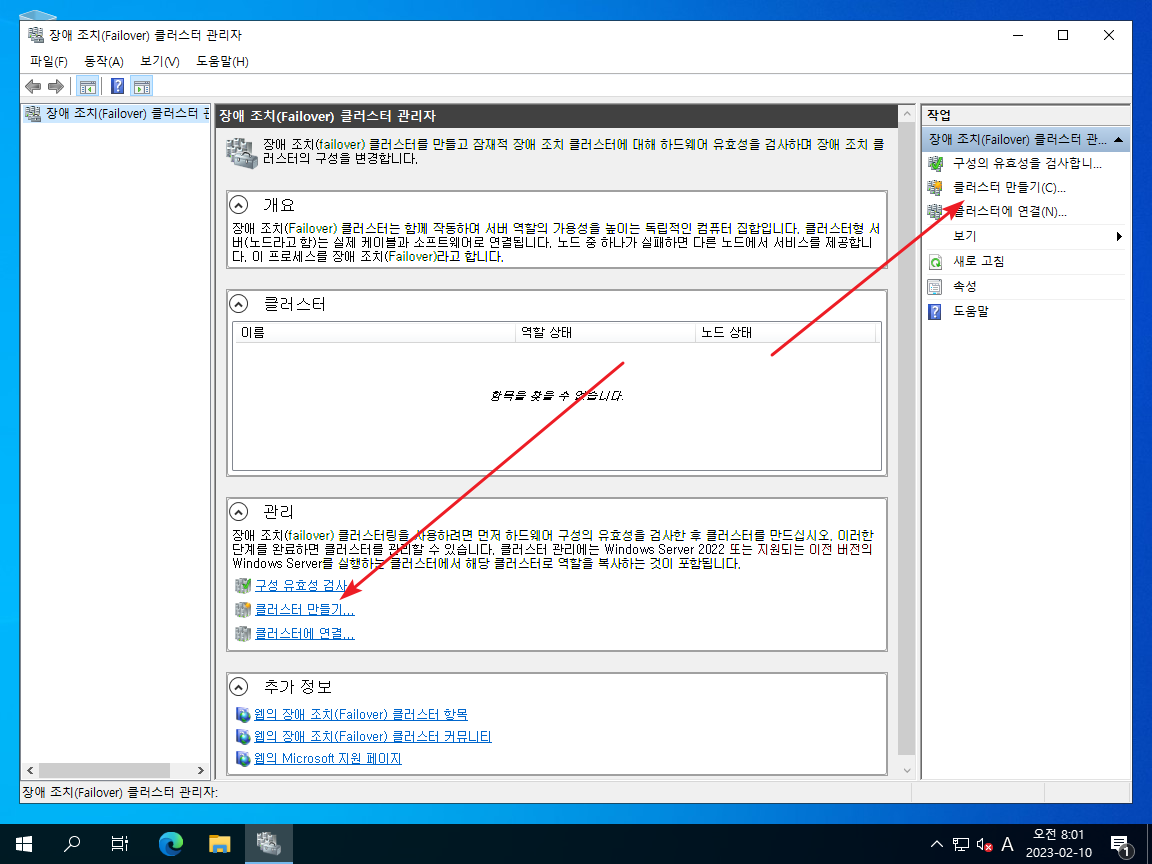
Task: Click the 구성의 유효성을 검사합니다... action text
Action: click(1027, 163)
